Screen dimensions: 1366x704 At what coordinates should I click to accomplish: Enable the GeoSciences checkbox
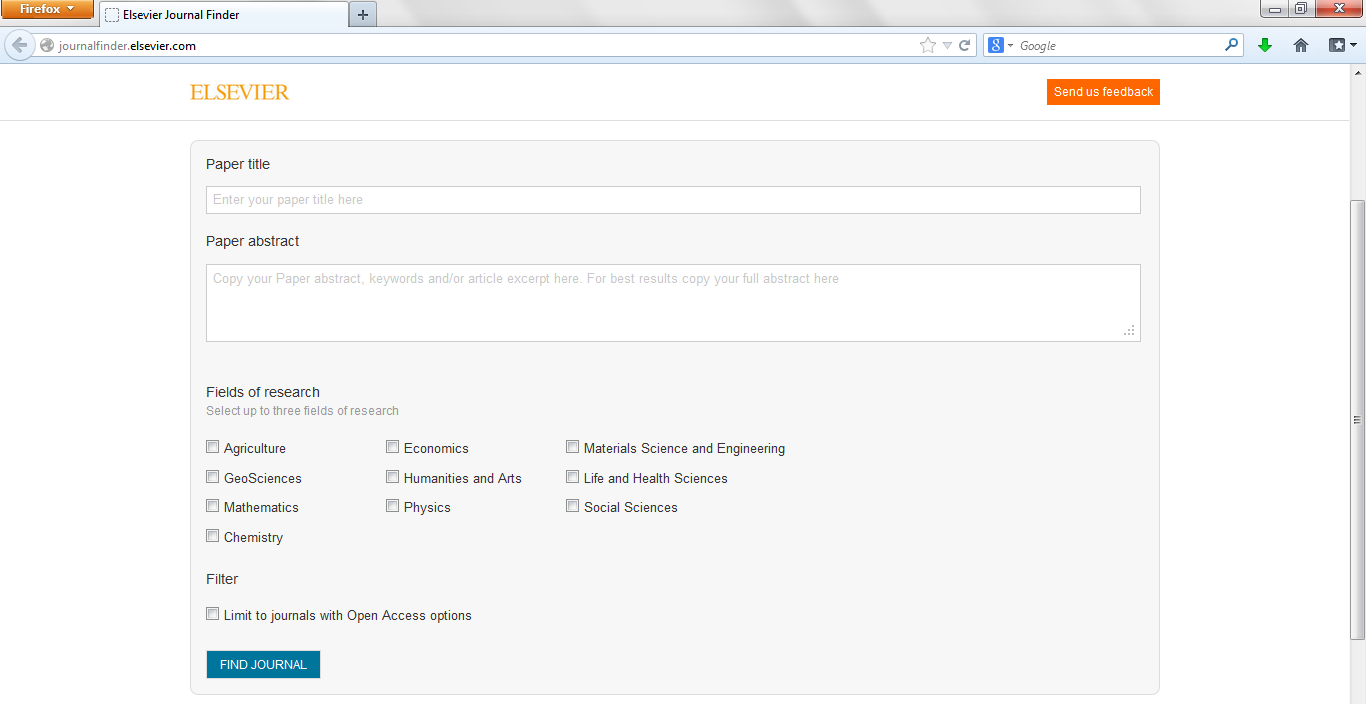[212, 477]
